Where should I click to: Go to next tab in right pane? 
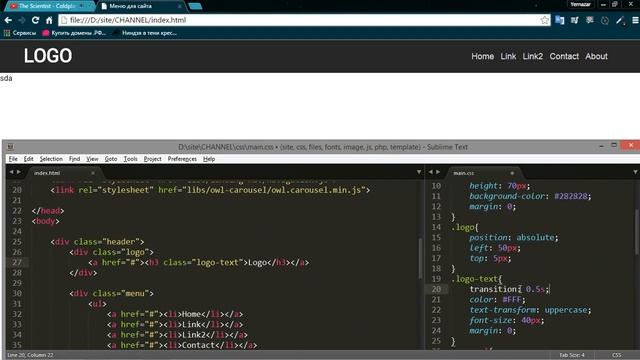(438, 172)
